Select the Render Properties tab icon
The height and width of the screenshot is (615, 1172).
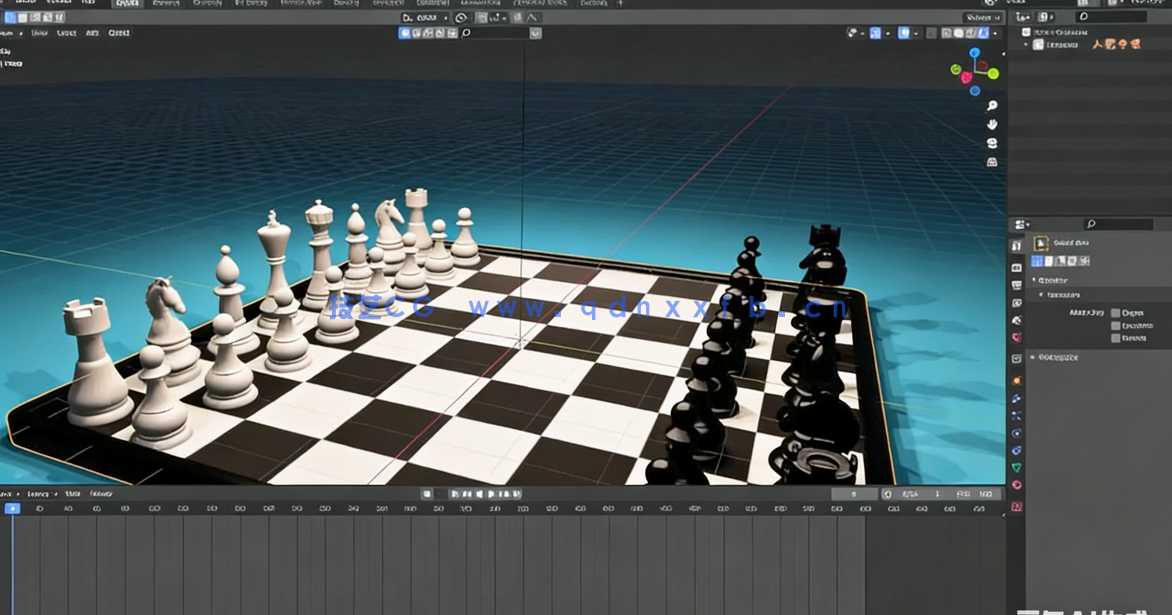(x=1016, y=267)
